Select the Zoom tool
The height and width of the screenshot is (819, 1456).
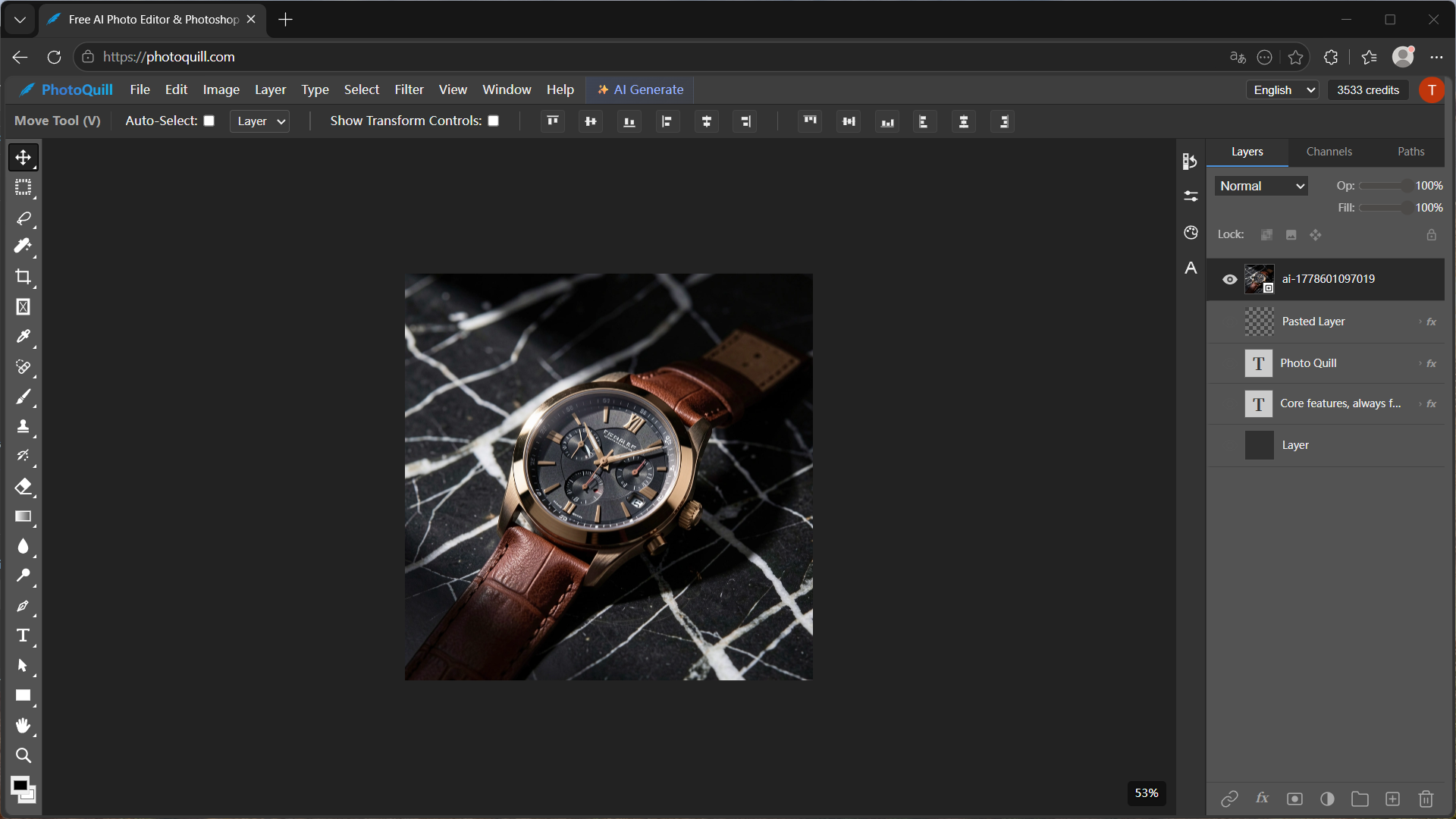click(23, 755)
